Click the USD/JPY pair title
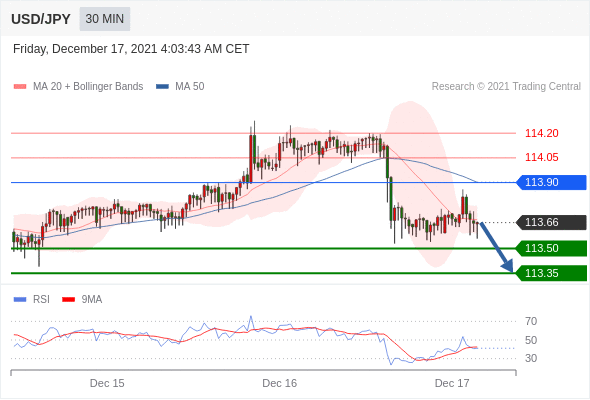590x400 pixels. (41, 19)
